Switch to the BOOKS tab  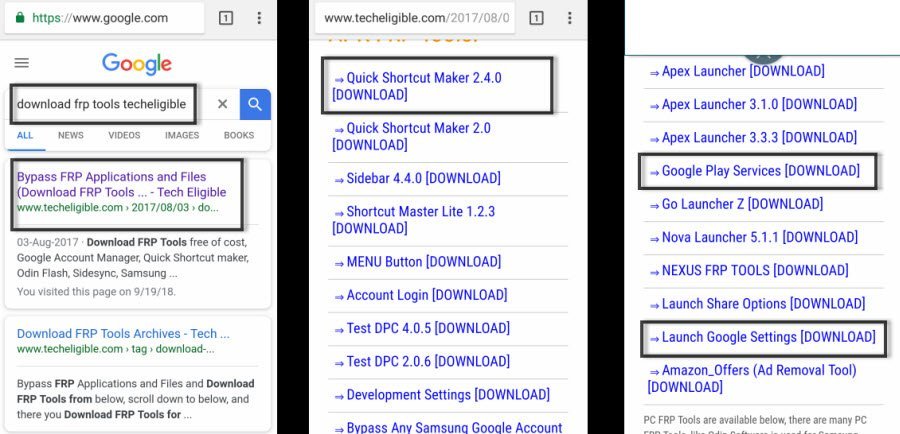239,135
